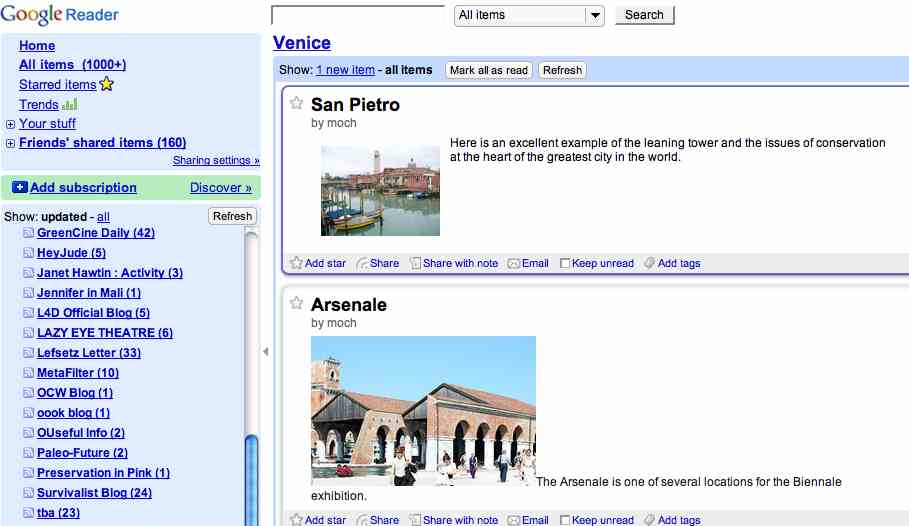Click the Email envelope icon under Arsenale
The image size is (909, 526).
(x=514, y=520)
